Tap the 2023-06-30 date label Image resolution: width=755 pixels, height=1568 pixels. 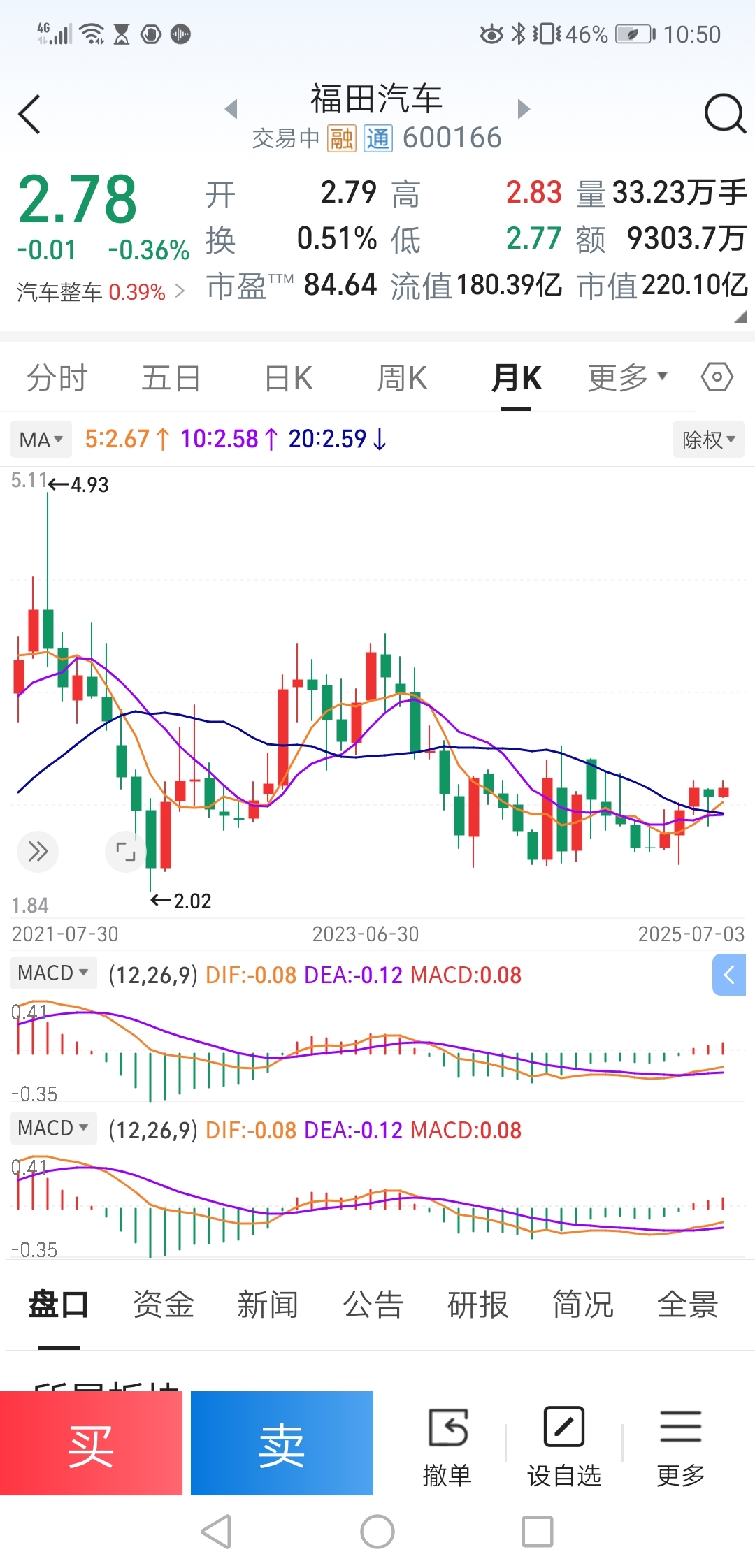click(x=366, y=934)
